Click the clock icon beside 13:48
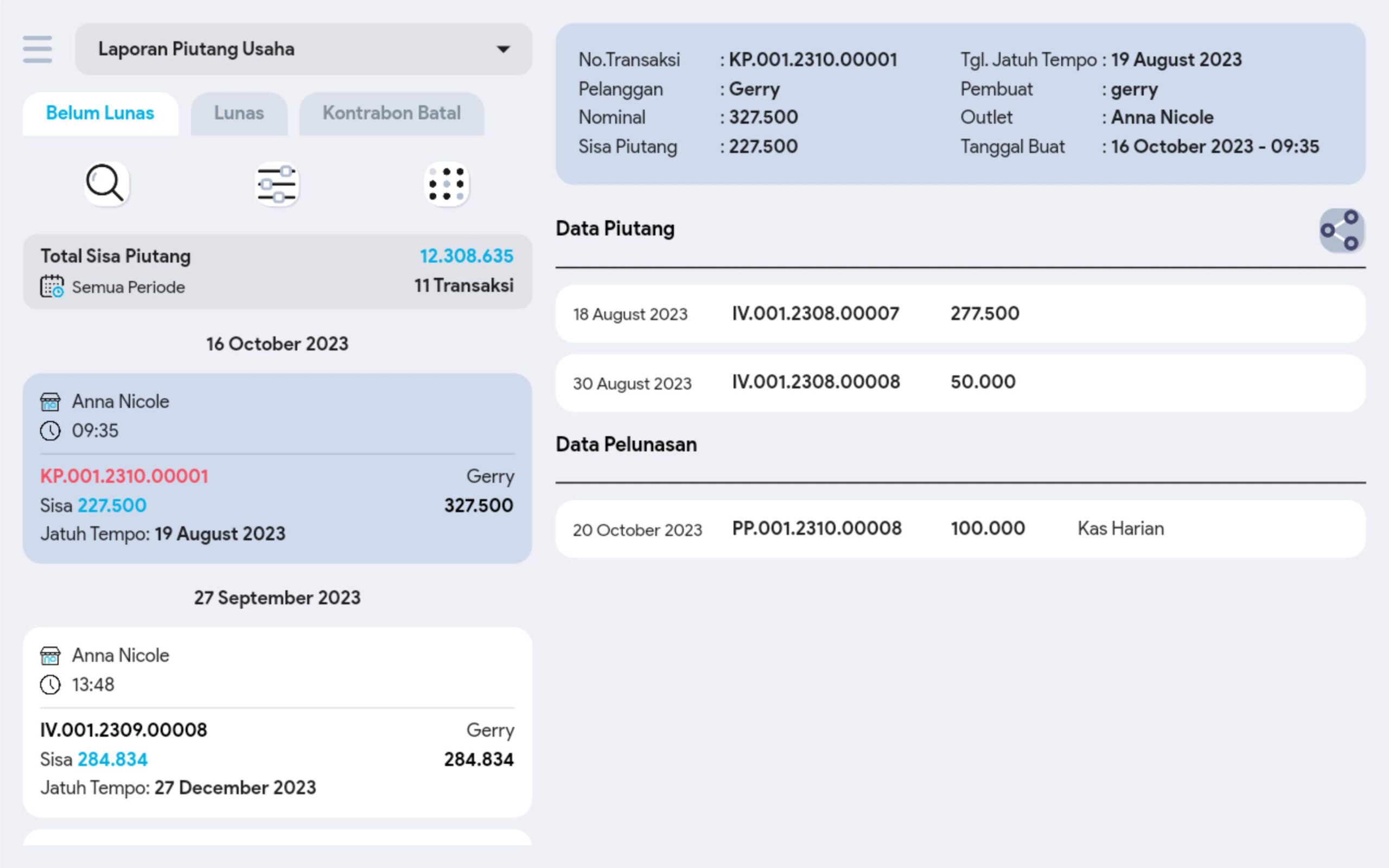The image size is (1389, 868). click(50, 685)
